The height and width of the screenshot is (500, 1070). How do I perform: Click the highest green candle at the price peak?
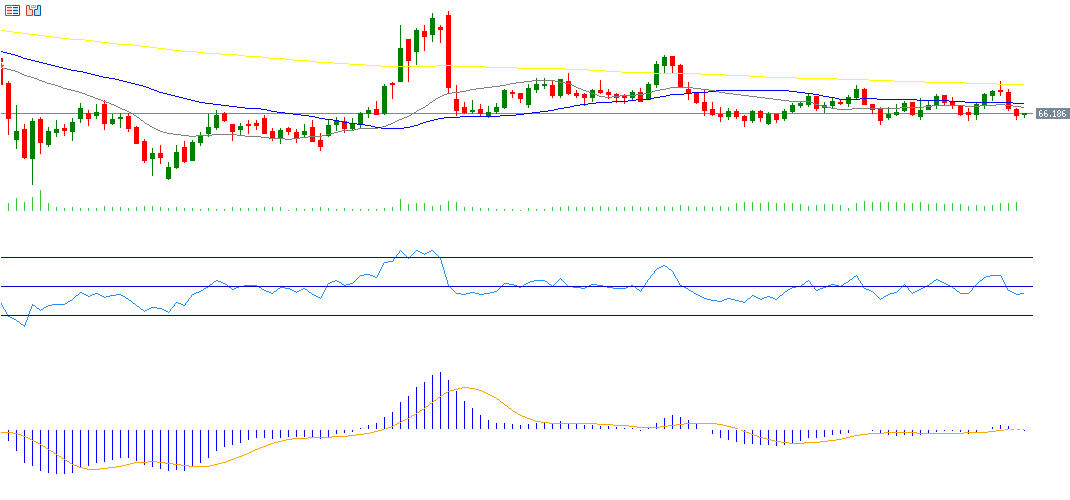(x=432, y=26)
